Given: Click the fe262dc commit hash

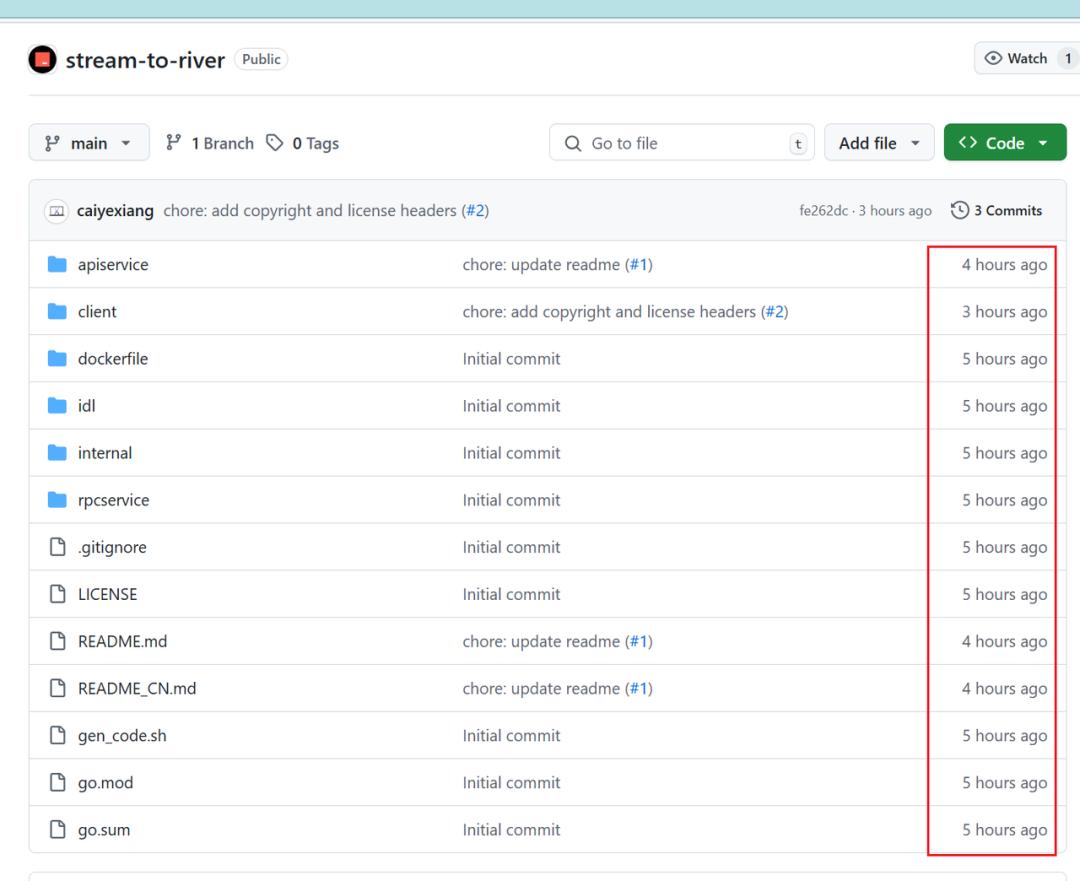Looking at the screenshot, I should [x=822, y=211].
